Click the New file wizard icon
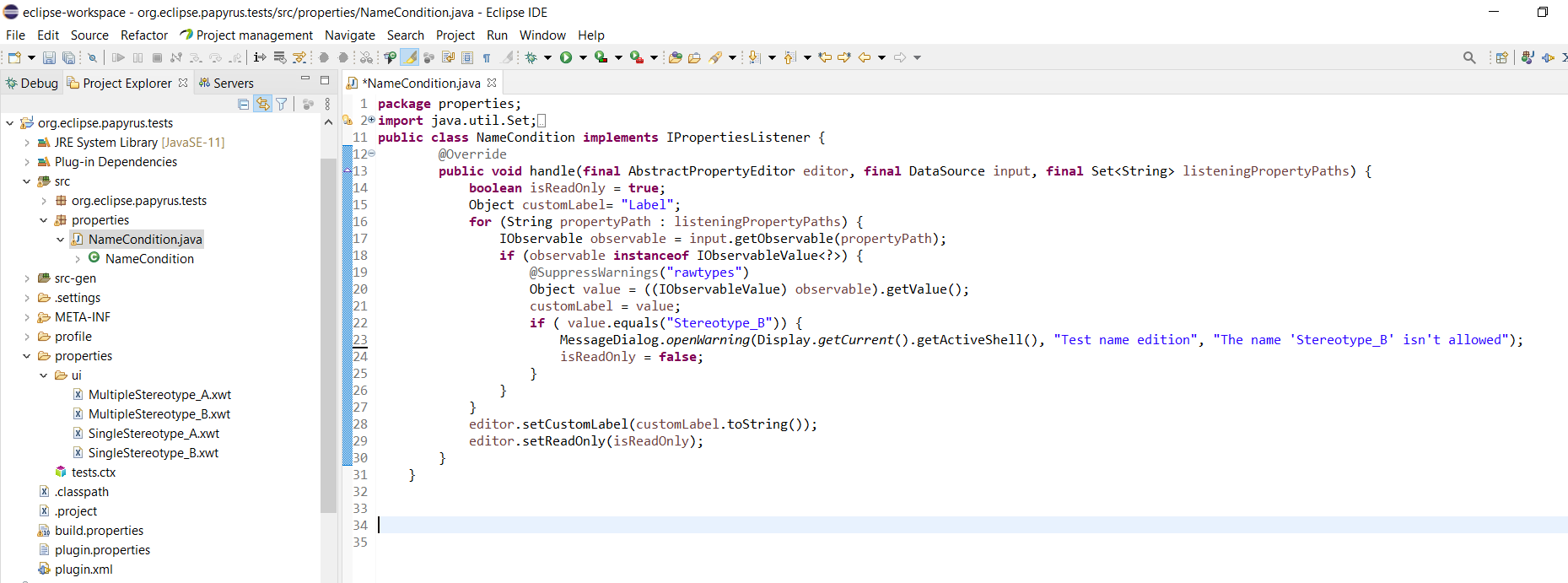 click(x=14, y=57)
